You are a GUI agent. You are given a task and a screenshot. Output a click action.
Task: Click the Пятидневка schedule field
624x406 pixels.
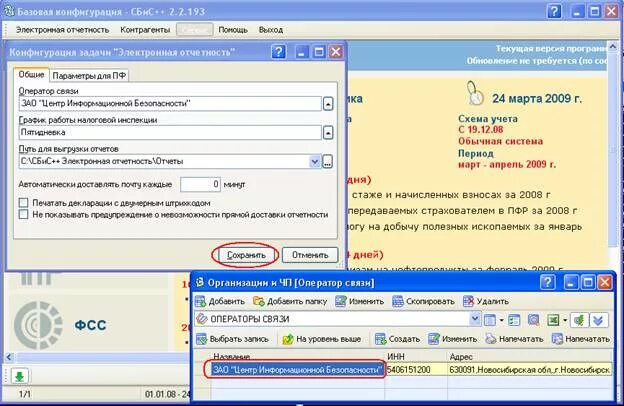point(170,132)
